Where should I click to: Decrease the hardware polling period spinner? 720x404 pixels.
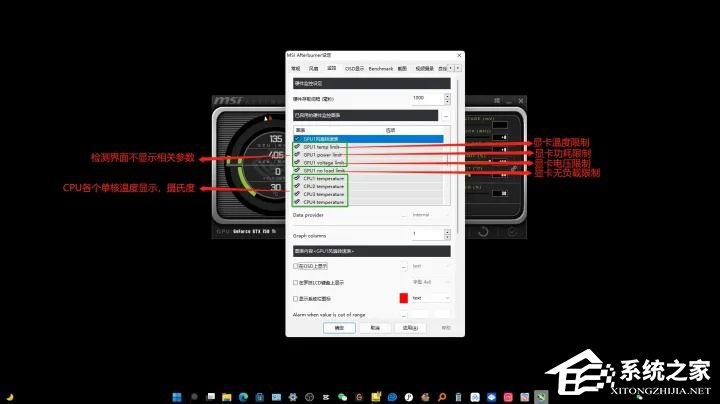click(447, 101)
